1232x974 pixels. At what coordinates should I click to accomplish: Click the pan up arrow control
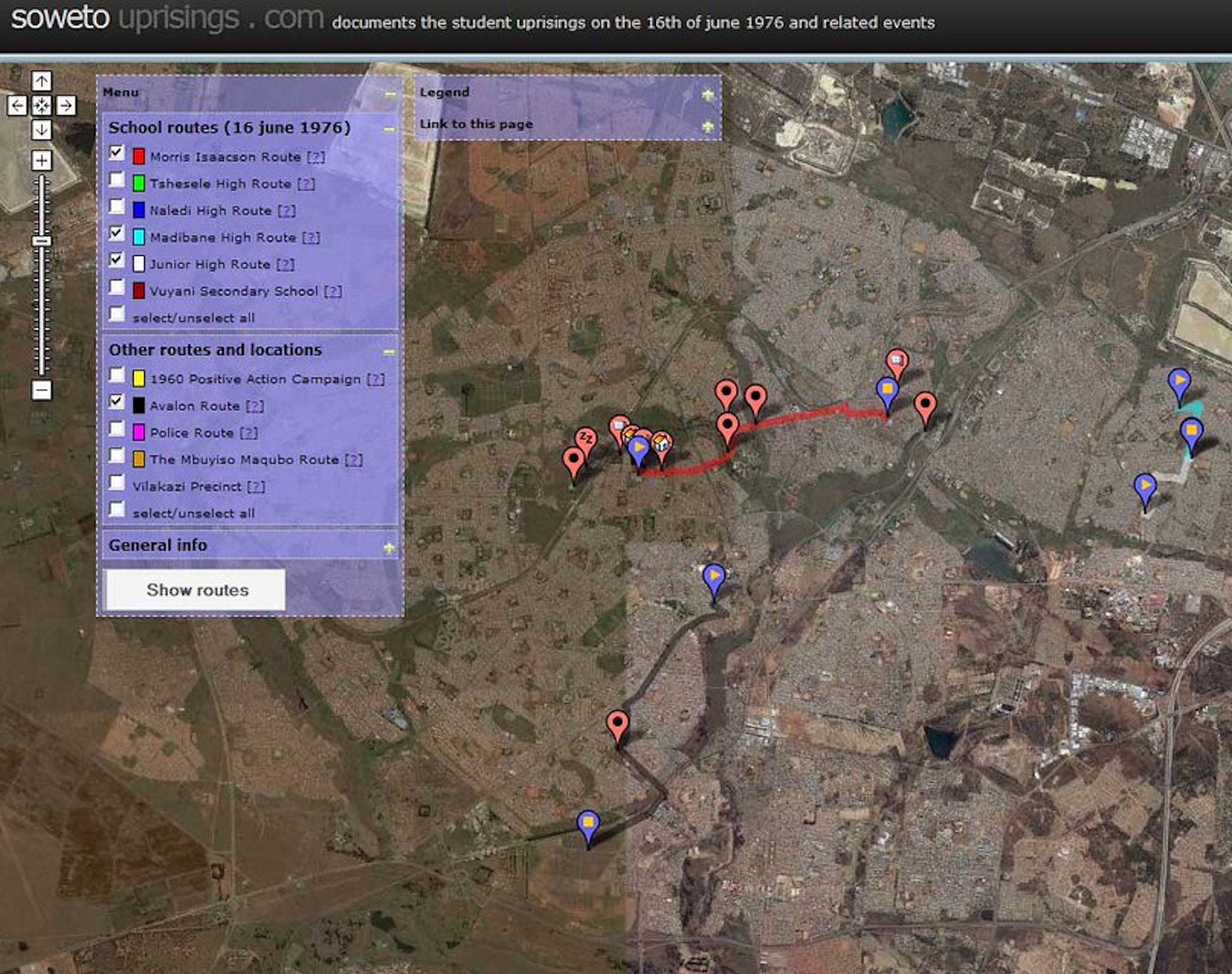tap(41, 81)
